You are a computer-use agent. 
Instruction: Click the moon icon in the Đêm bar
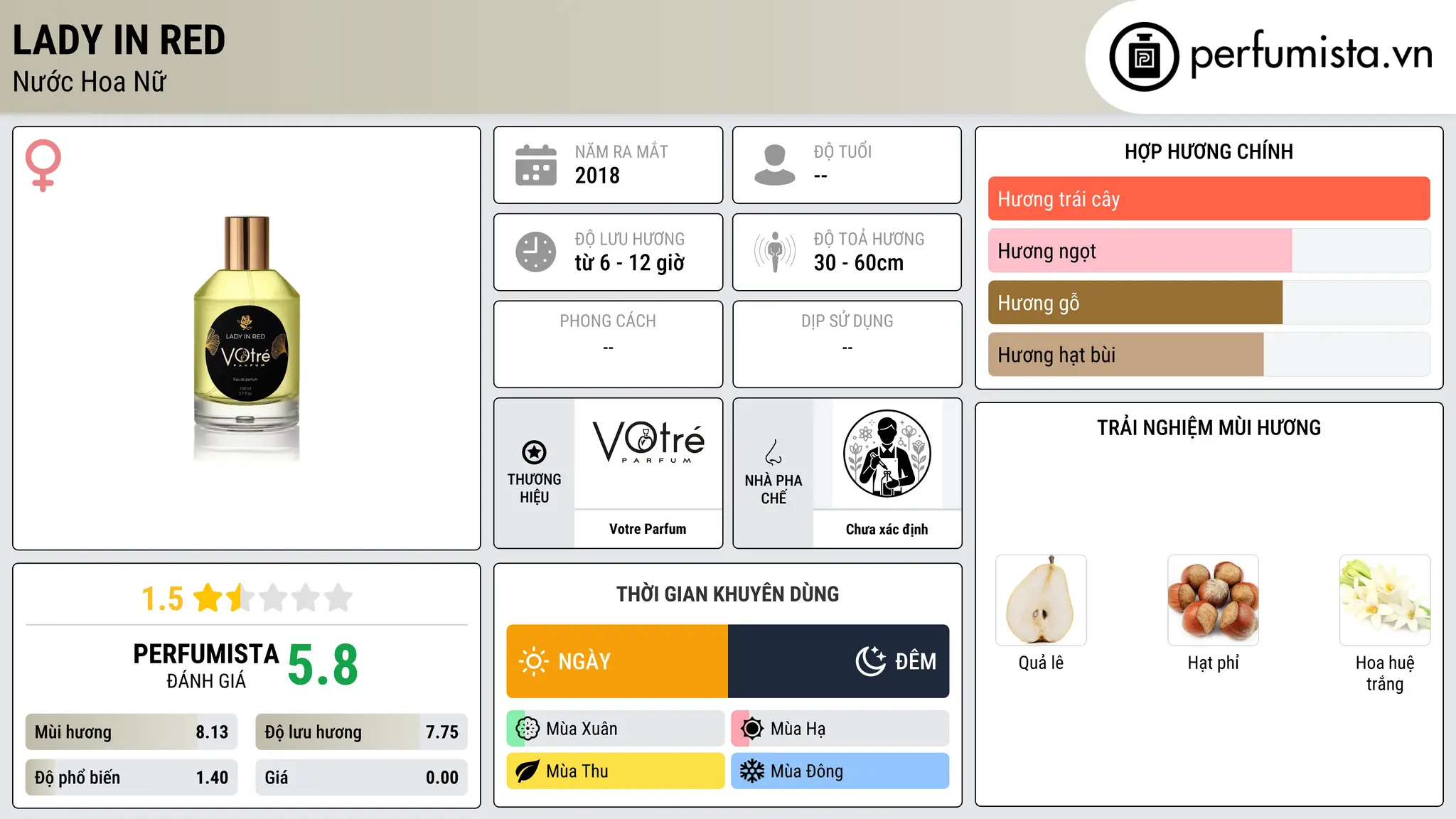point(870,661)
